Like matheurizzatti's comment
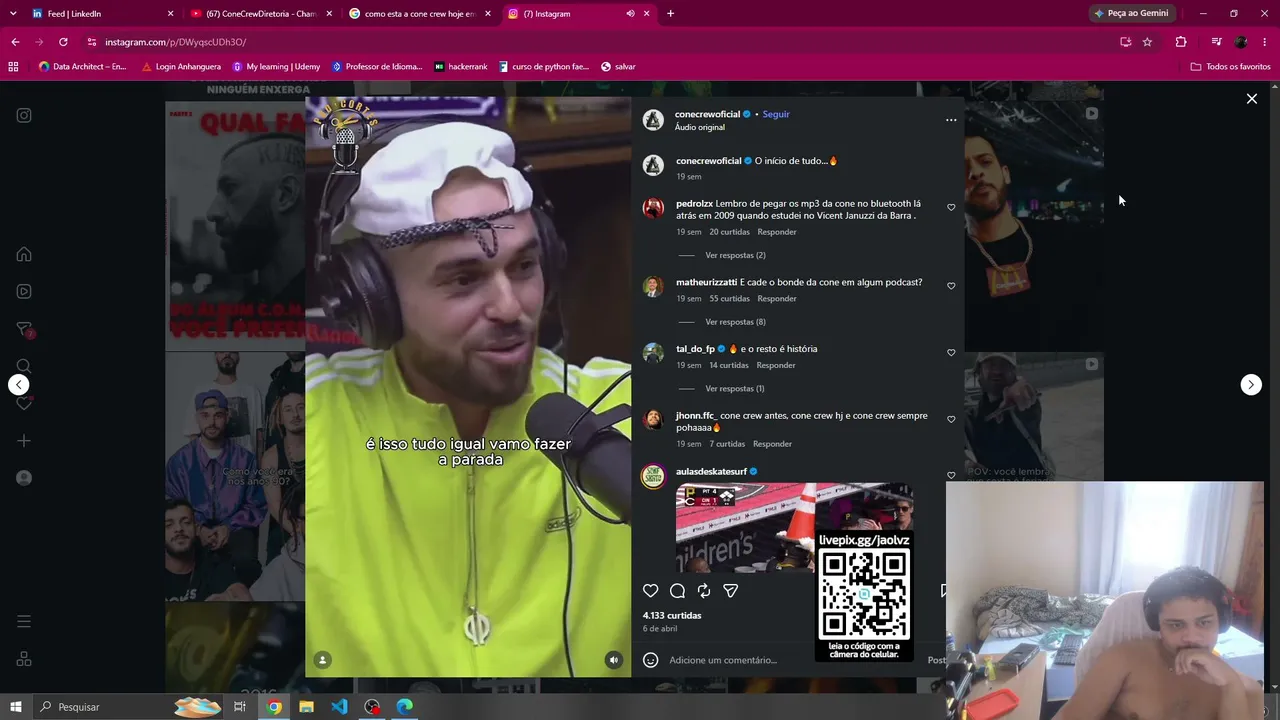 951,286
